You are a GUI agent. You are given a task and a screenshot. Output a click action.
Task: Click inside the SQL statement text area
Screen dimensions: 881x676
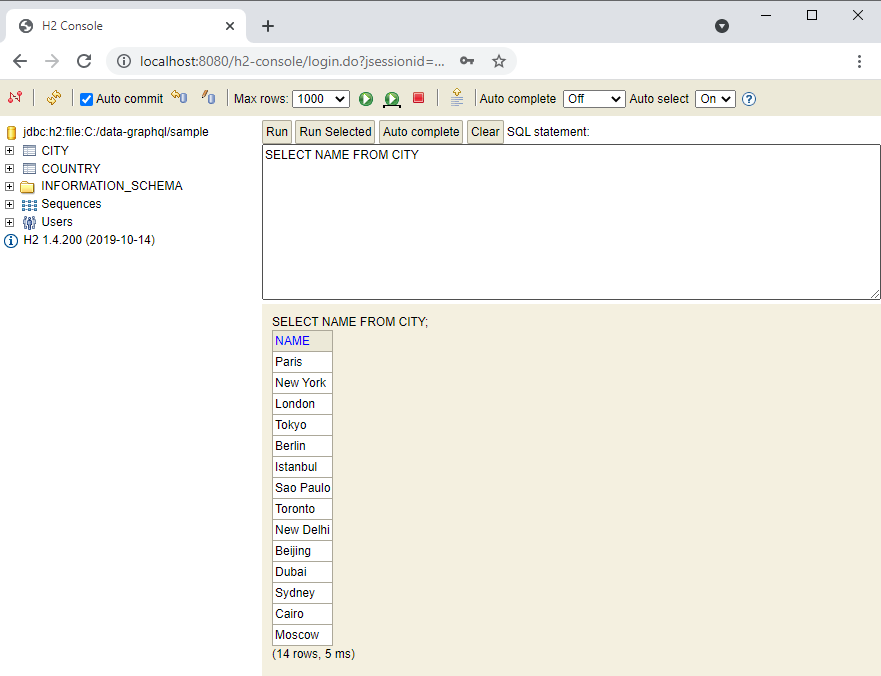(570, 220)
